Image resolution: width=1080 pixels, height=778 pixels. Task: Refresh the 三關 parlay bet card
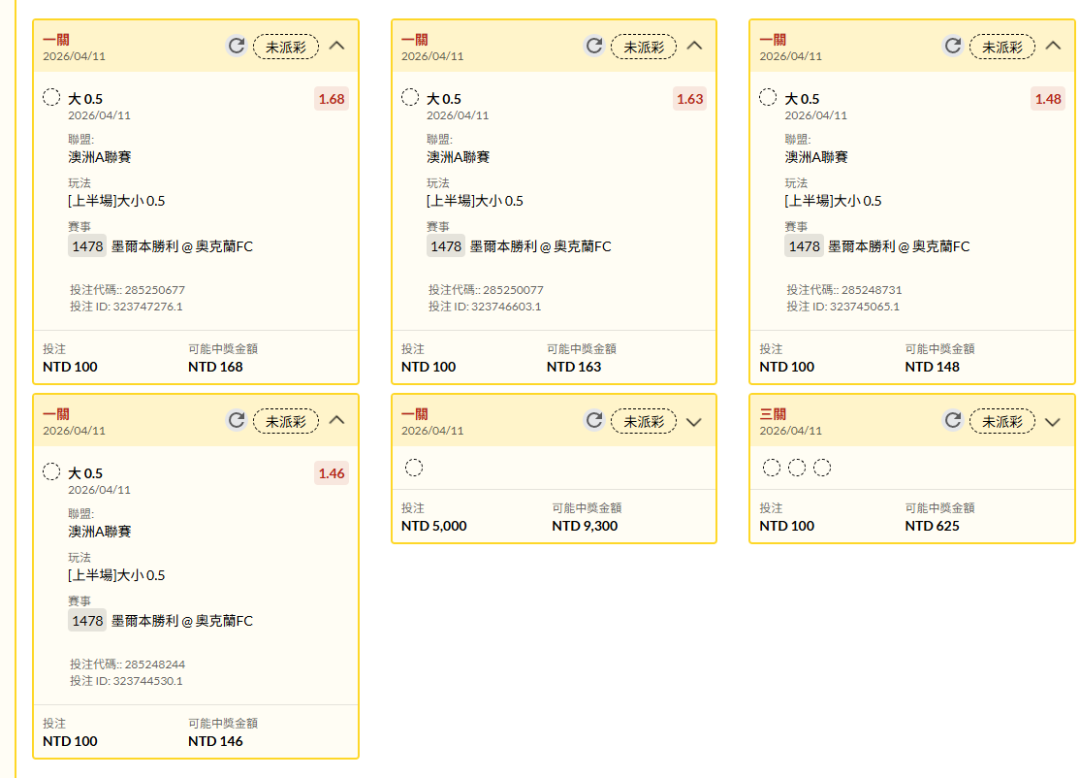pos(952,421)
